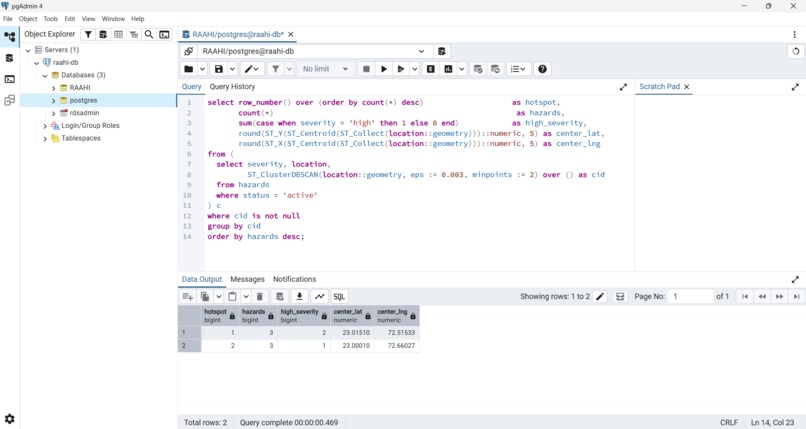
Task: Click the Filter funnel icon in query toolbar
Action: (x=276, y=69)
